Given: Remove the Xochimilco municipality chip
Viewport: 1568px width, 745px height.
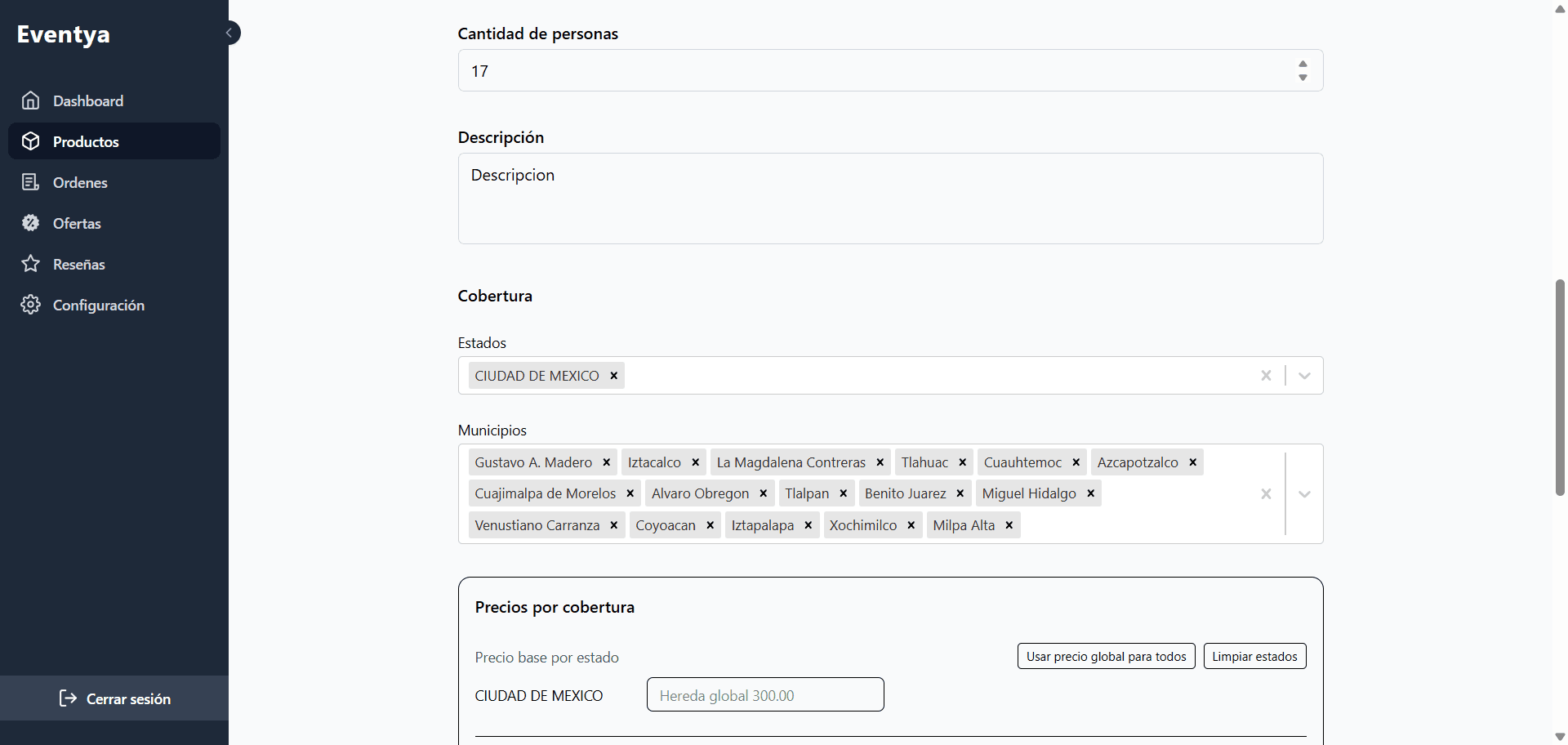Looking at the screenshot, I should point(910,525).
